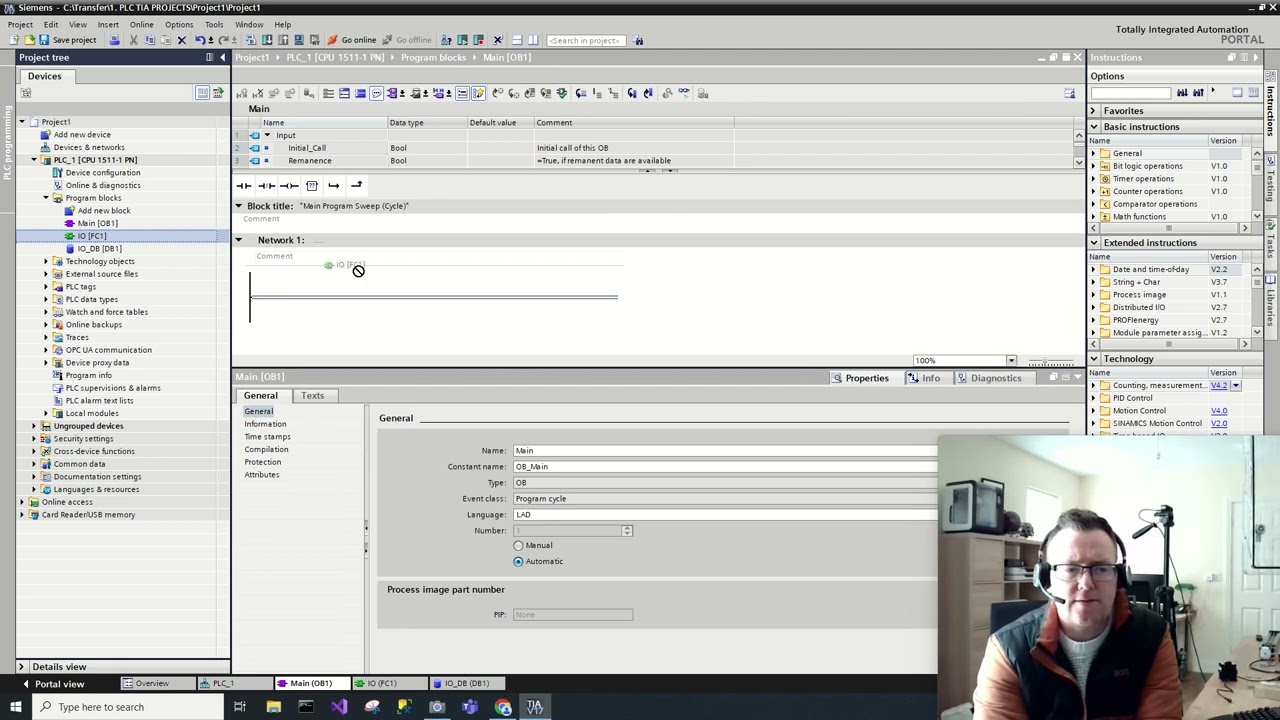Screen dimensions: 1280x720
Task: Click the search binoculars icon beside project search
Action: click(638, 40)
